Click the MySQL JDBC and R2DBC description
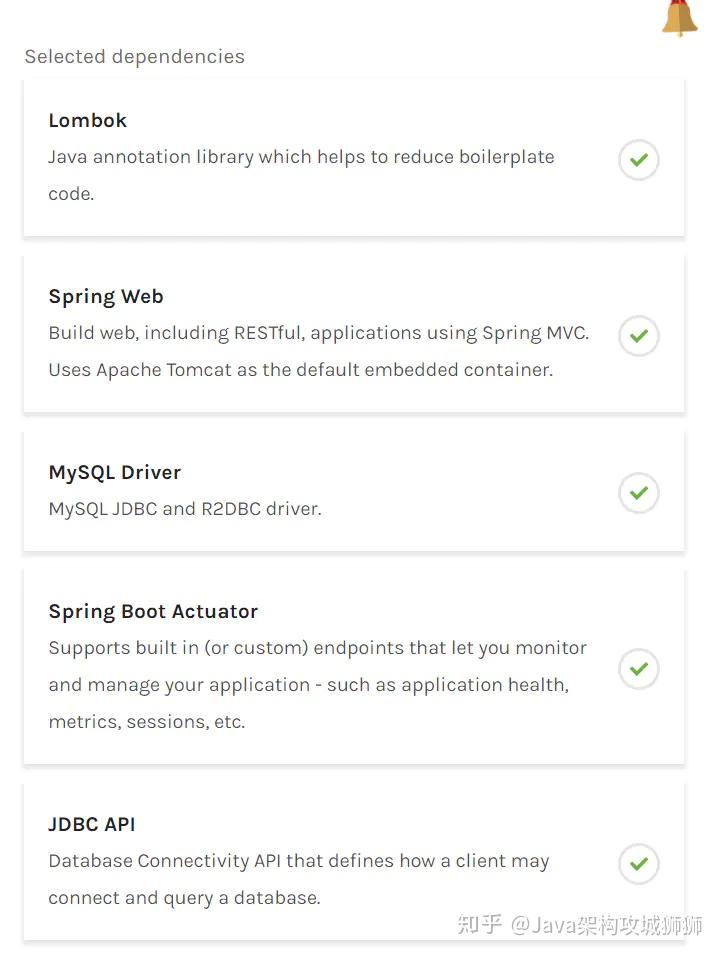Image resolution: width=720 pixels, height=955 pixels. pyautogui.click(x=185, y=509)
